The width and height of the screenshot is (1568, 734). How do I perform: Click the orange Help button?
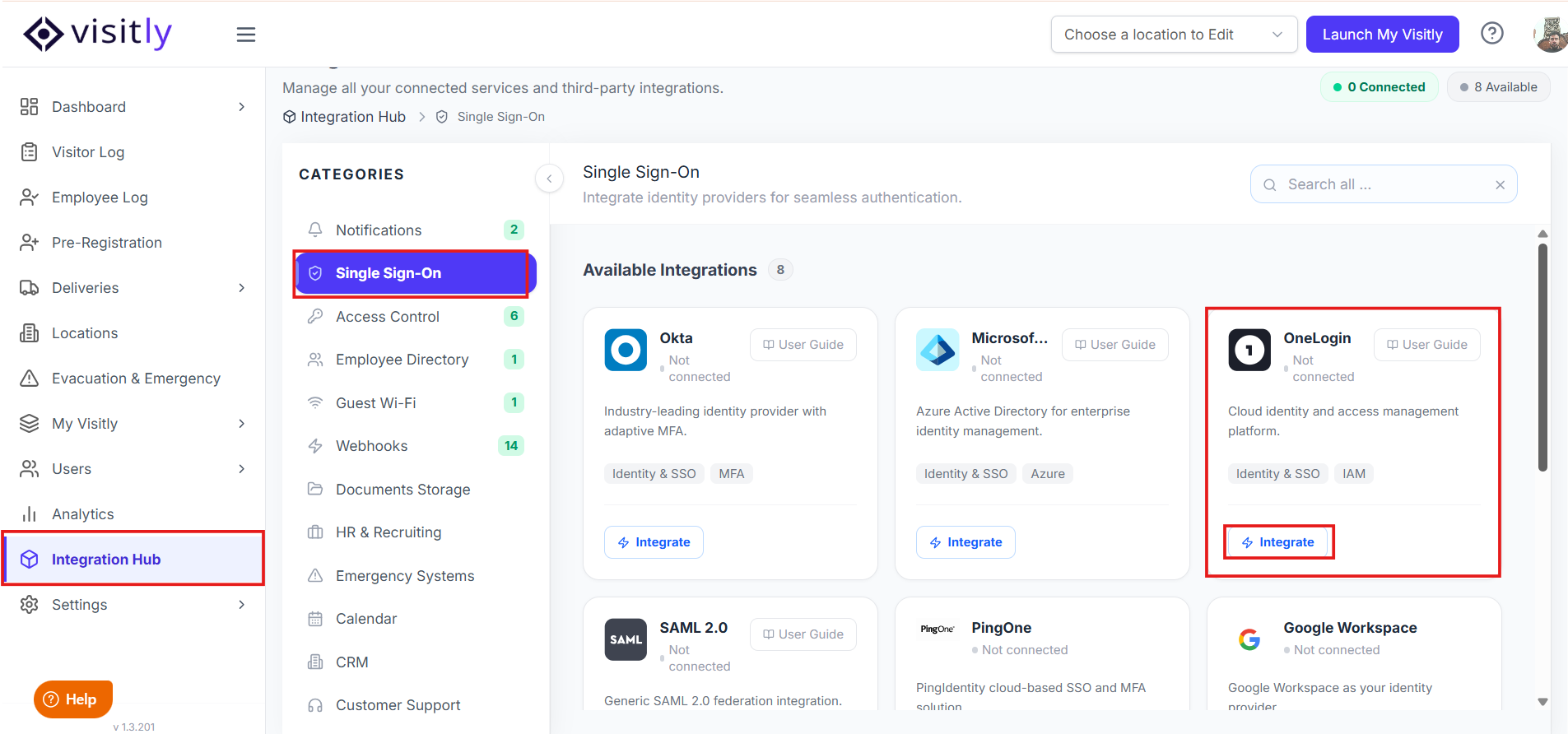(72, 699)
